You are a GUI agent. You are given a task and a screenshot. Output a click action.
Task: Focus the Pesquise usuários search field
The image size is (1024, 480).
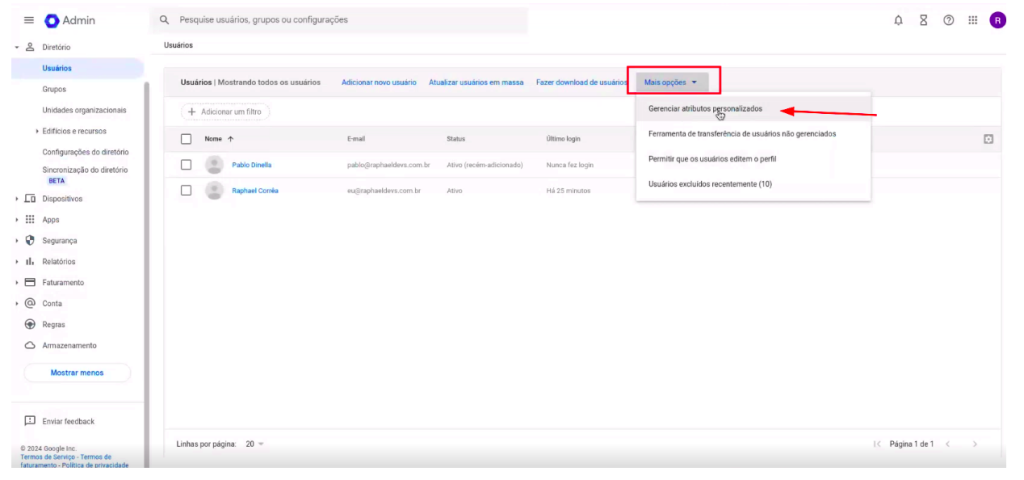click(x=340, y=20)
